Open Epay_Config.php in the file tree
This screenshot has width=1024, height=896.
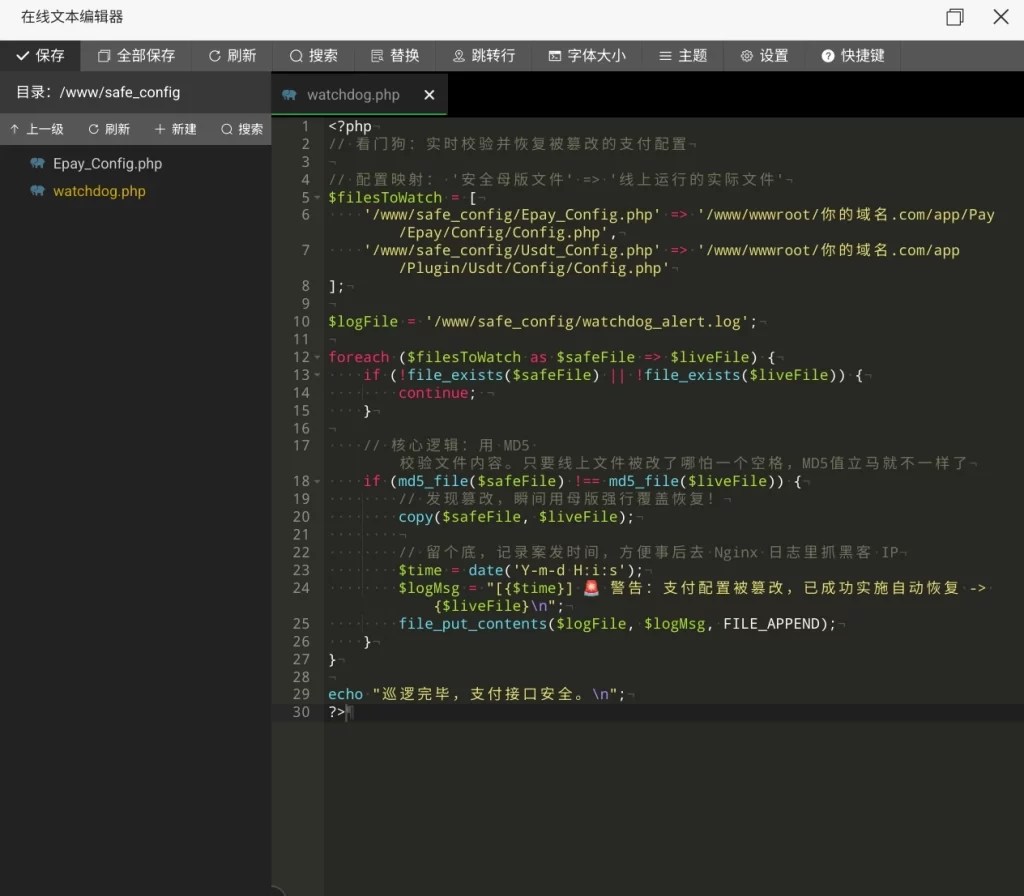pyautogui.click(x=107, y=164)
